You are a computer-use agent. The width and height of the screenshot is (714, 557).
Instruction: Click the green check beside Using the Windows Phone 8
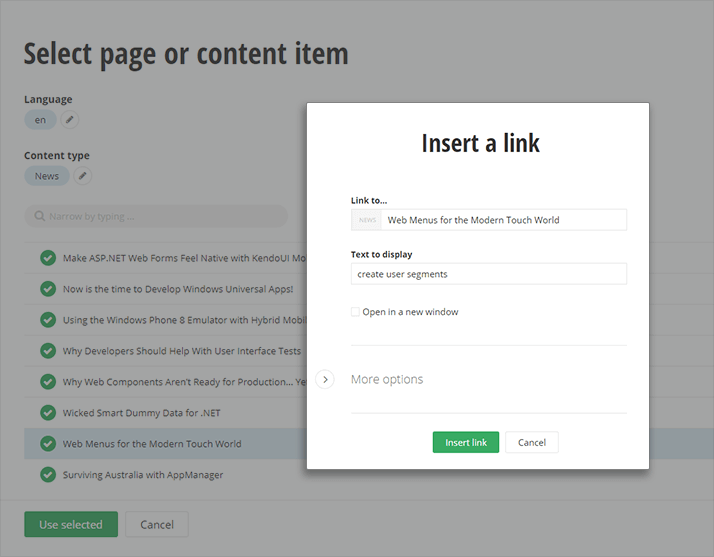click(48, 320)
